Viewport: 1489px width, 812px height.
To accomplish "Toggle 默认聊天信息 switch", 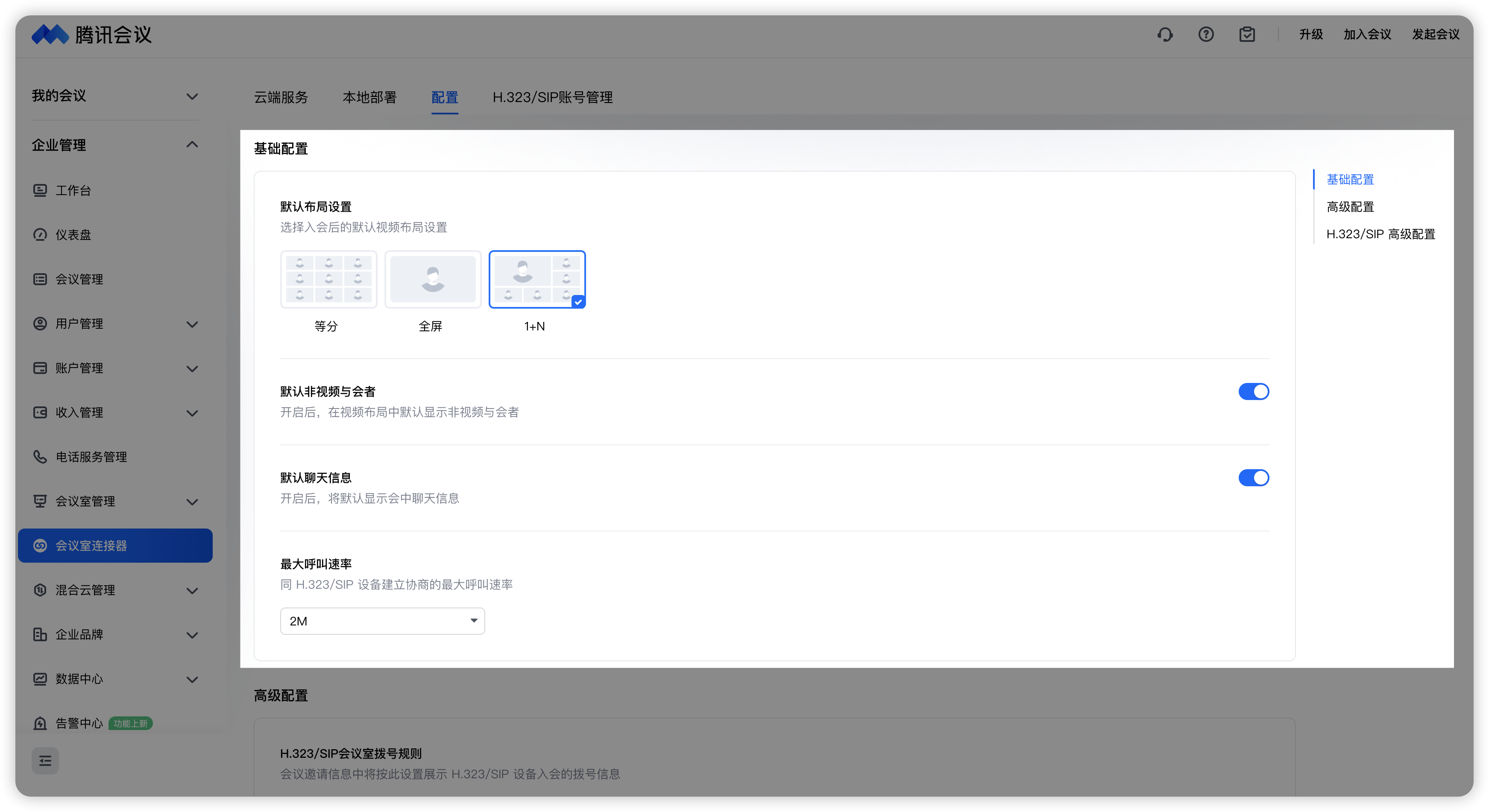I will (1253, 478).
